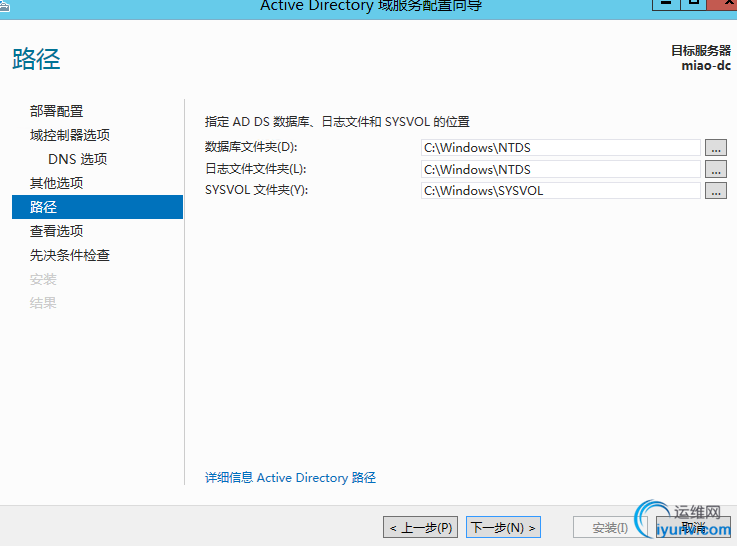
Task: Go to the 查看选项 step
Action: point(56,231)
